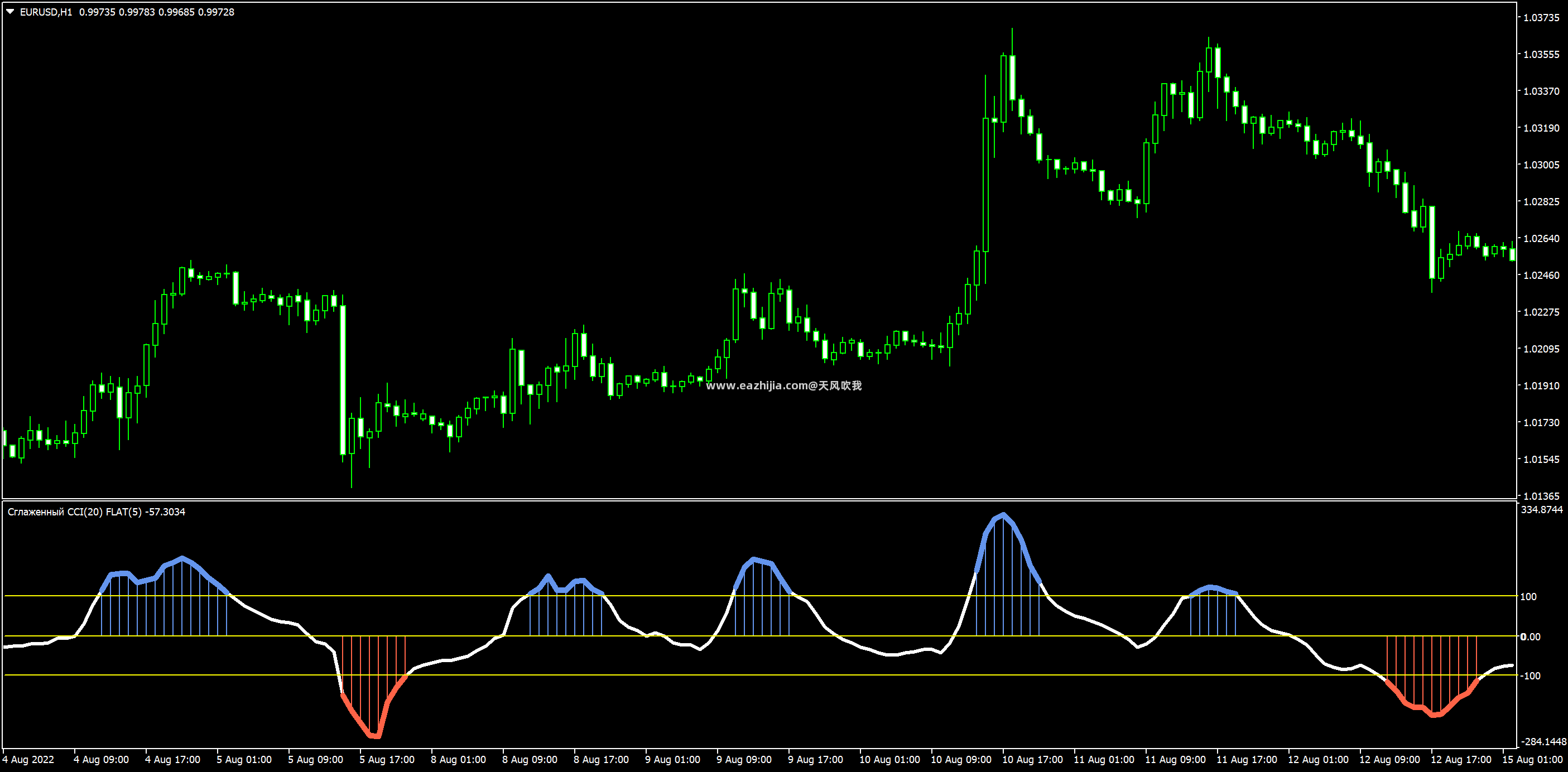Select the 10 Aug 09:00 time label
Image resolution: width=1568 pixels, height=772 pixels.
[x=961, y=759]
